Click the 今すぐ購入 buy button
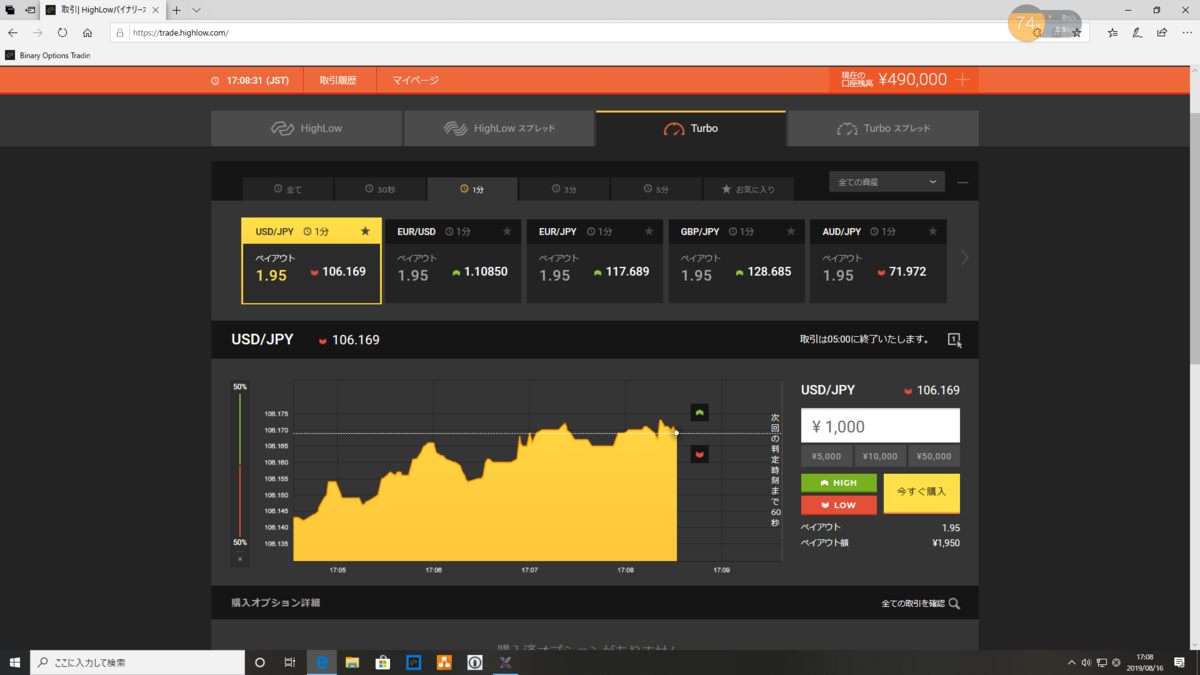 point(921,493)
